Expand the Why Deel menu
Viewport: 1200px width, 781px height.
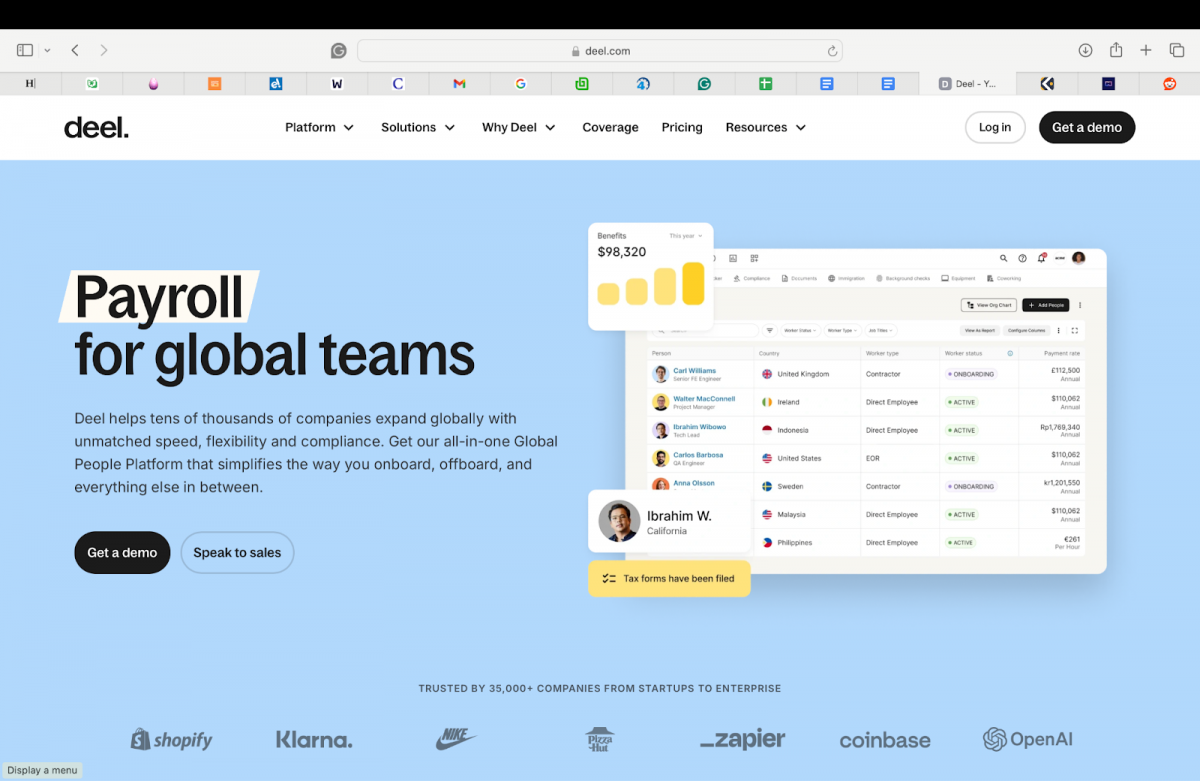519,127
